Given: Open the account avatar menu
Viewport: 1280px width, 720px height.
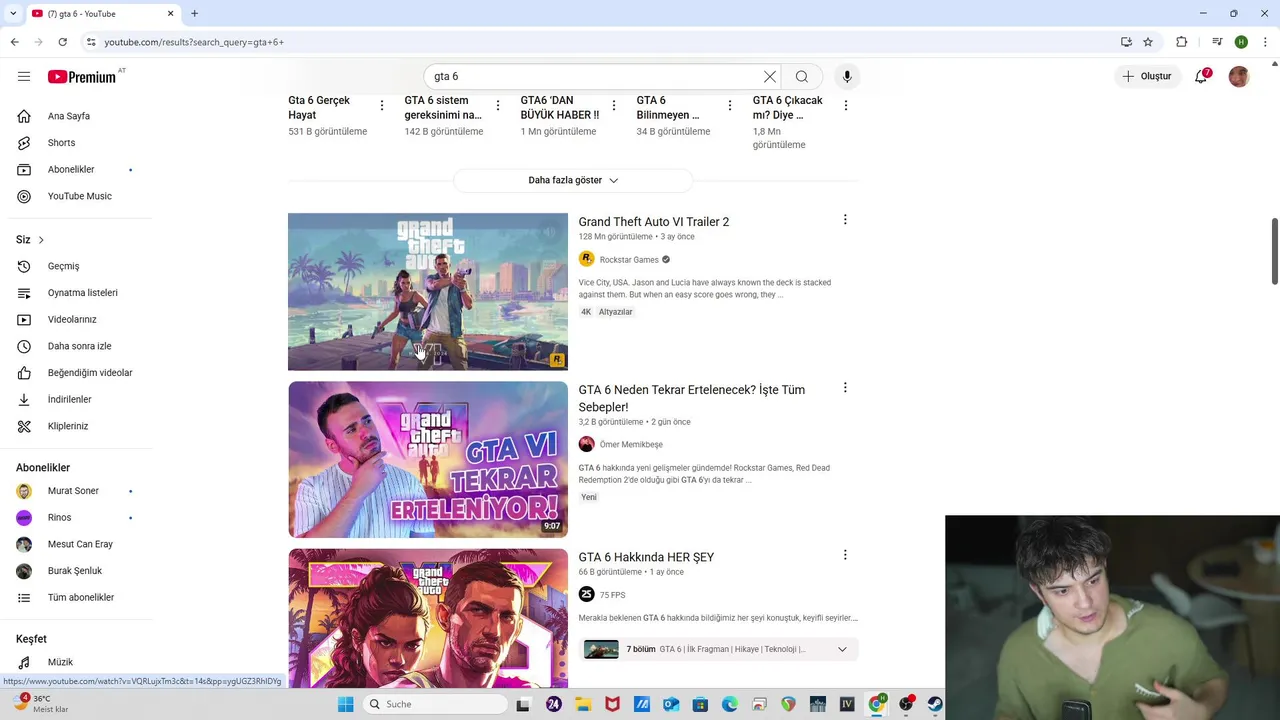Looking at the screenshot, I should 1239,76.
